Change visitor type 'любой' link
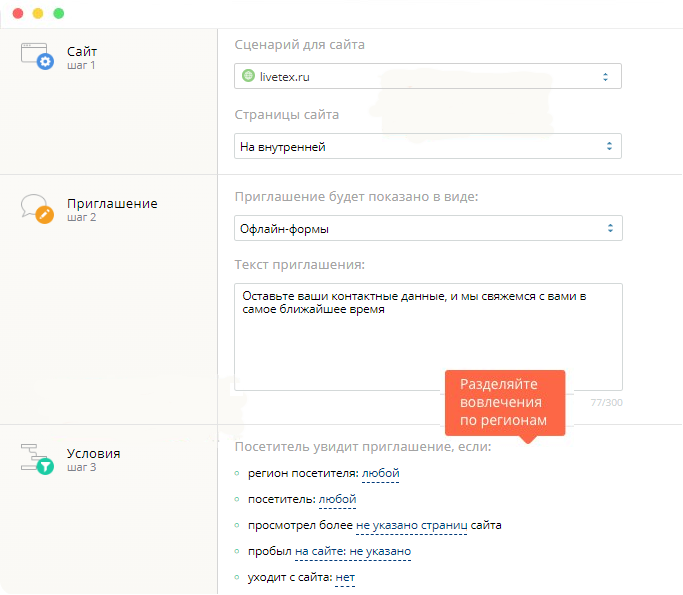The image size is (683, 595). coord(337,499)
